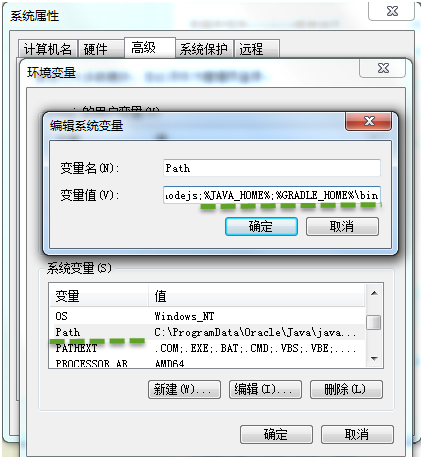
Task: Confirm with 确定 in the edit variable dialog
Action: 261,227
